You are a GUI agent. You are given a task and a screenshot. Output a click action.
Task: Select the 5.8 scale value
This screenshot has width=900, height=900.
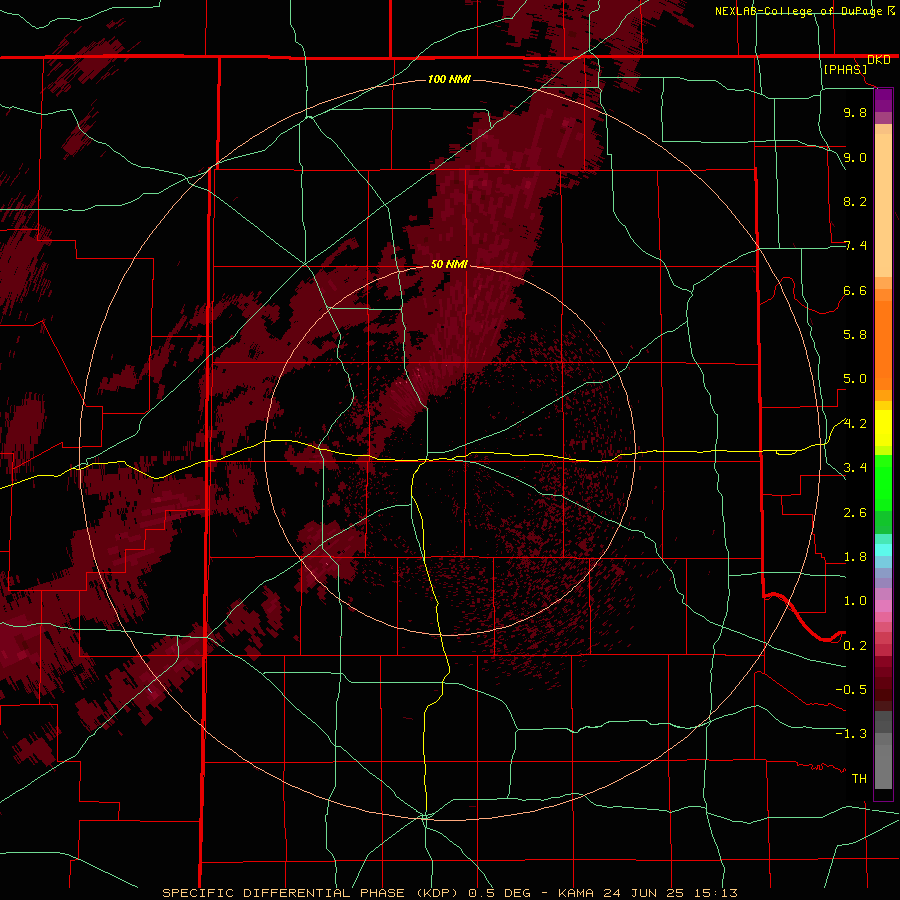pos(855,335)
